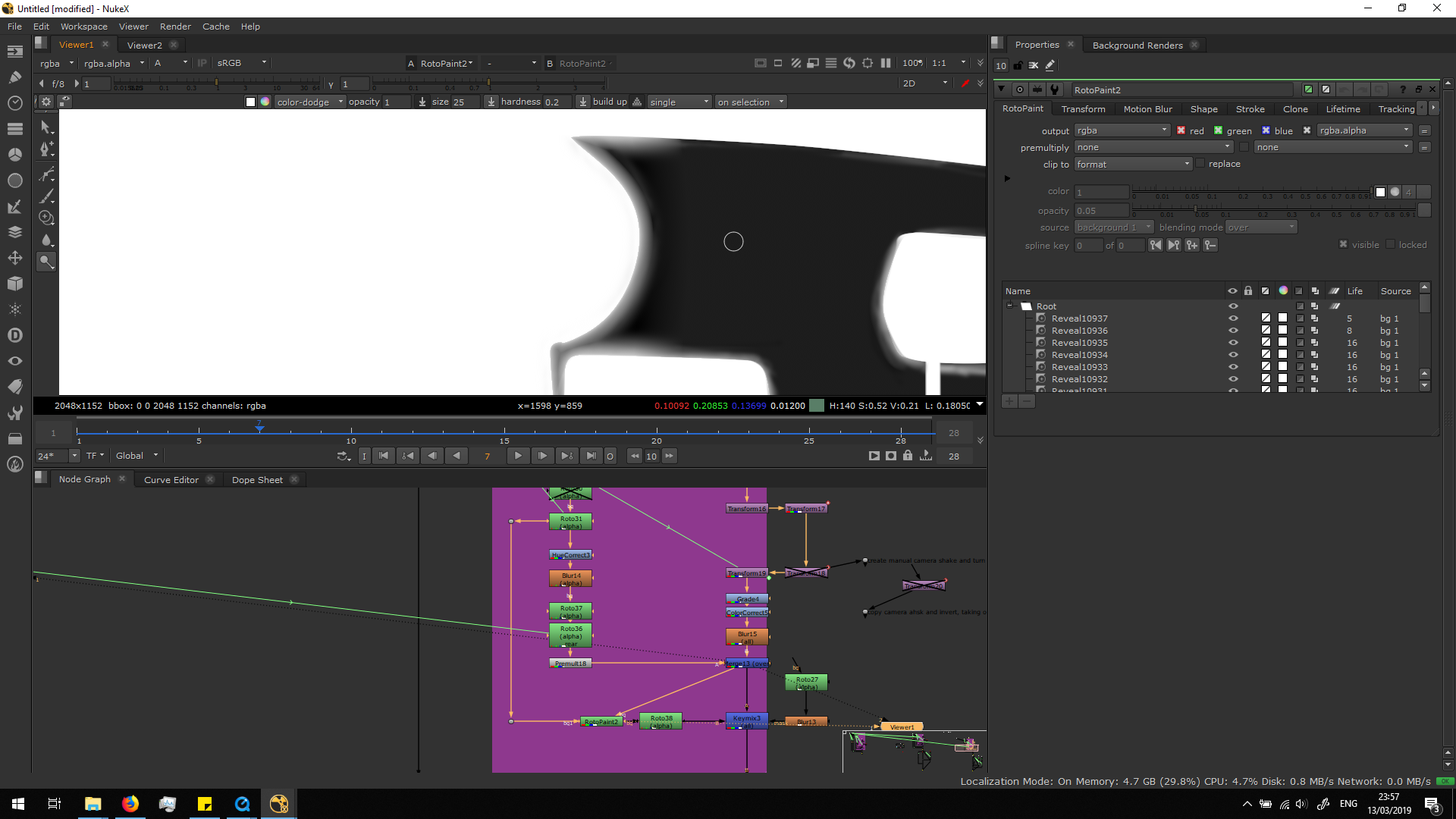Open the color-dodge blend mode dropdown
This screenshot has width=1456, height=819.
point(309,102)
